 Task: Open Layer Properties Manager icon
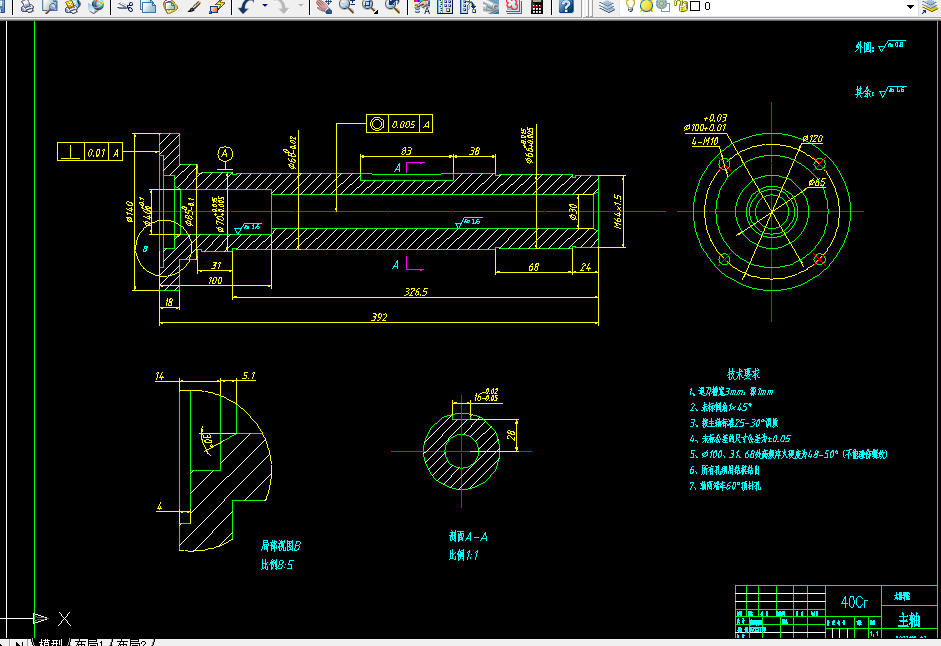click(x=607, y=7)
